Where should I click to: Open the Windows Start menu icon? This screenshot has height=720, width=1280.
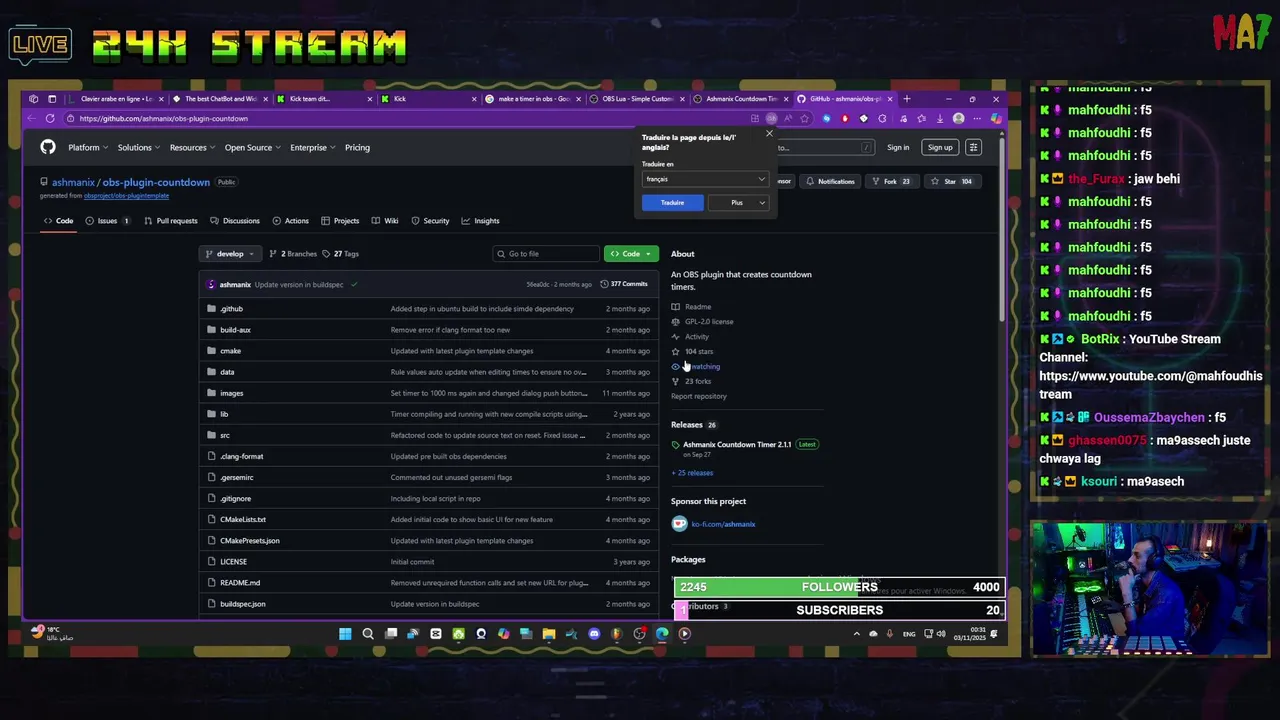pos(345,634)
